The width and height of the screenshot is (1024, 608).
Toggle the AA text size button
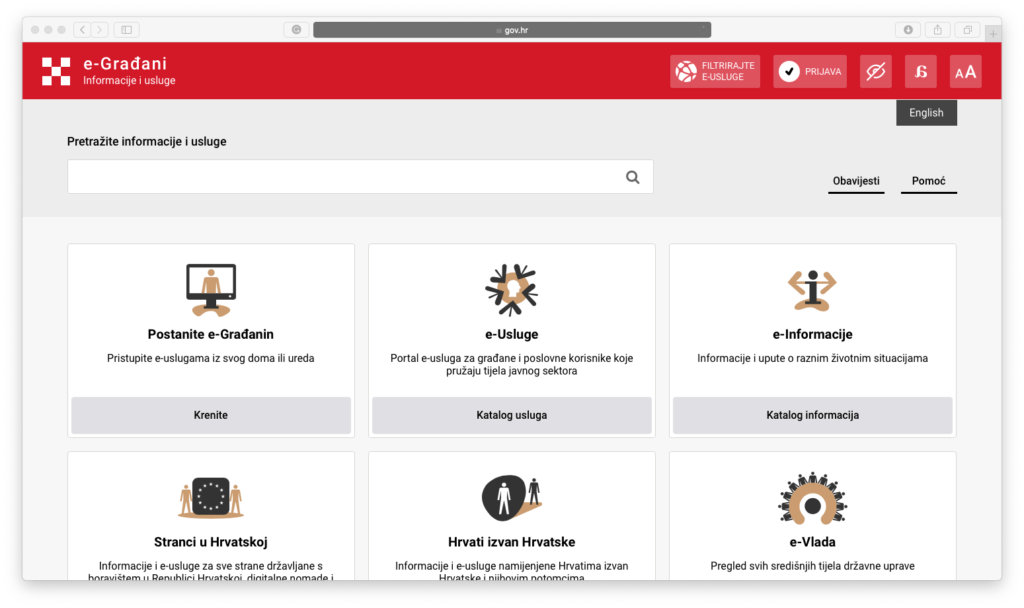coord(965,71)
